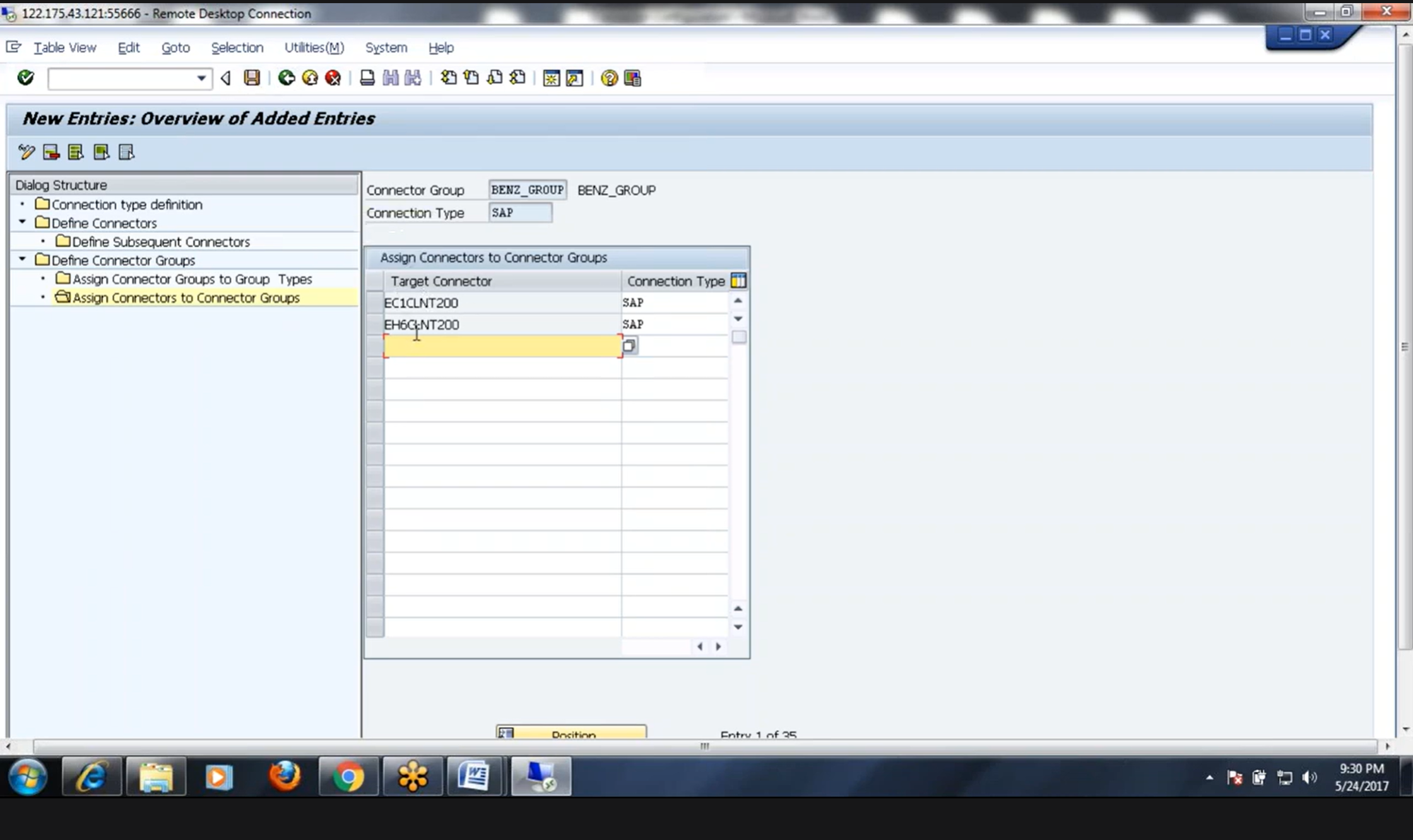
Task: Open the Table View menu
Action: click(x=65, y=47)
